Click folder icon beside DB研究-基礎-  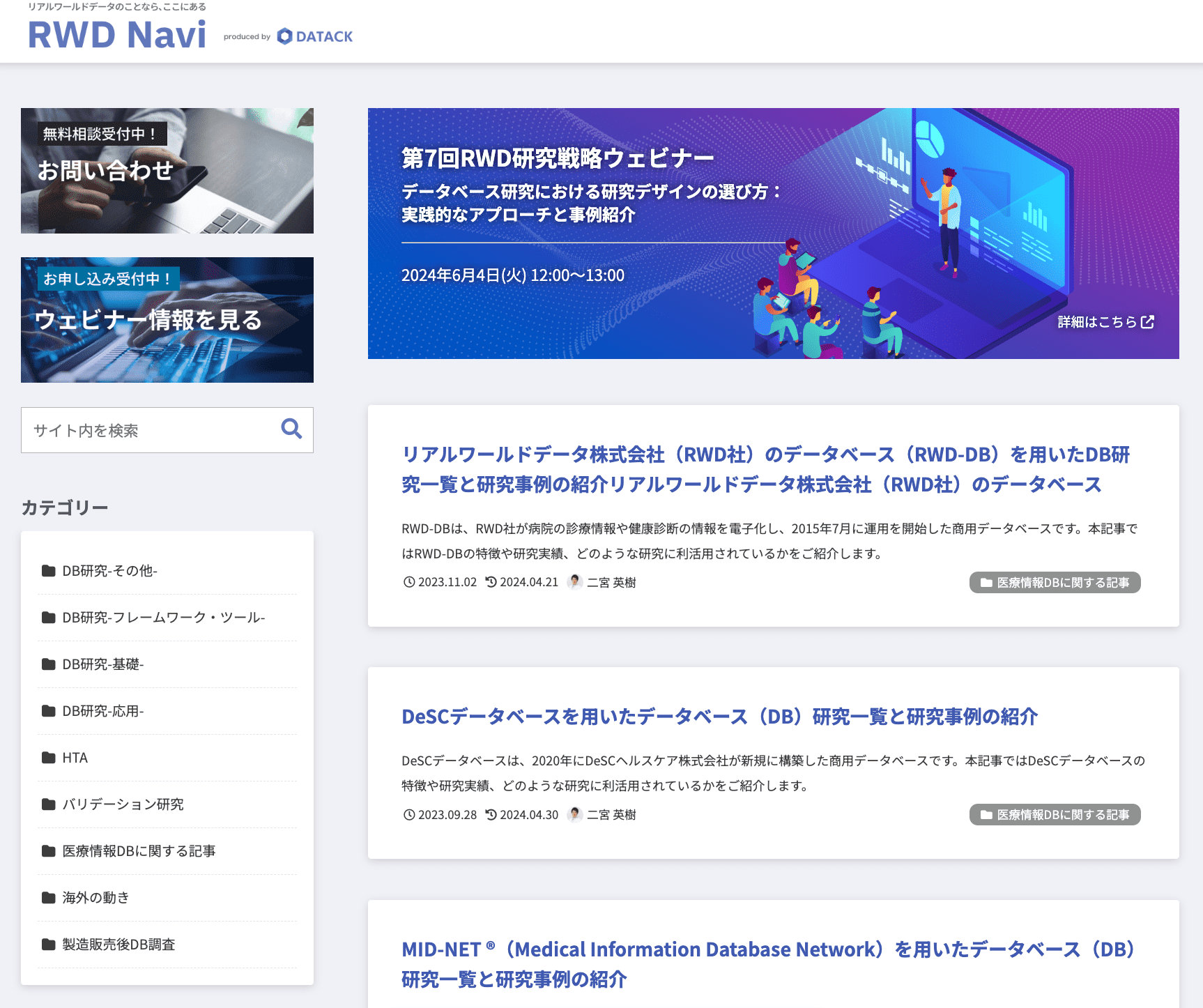(48, 664)
